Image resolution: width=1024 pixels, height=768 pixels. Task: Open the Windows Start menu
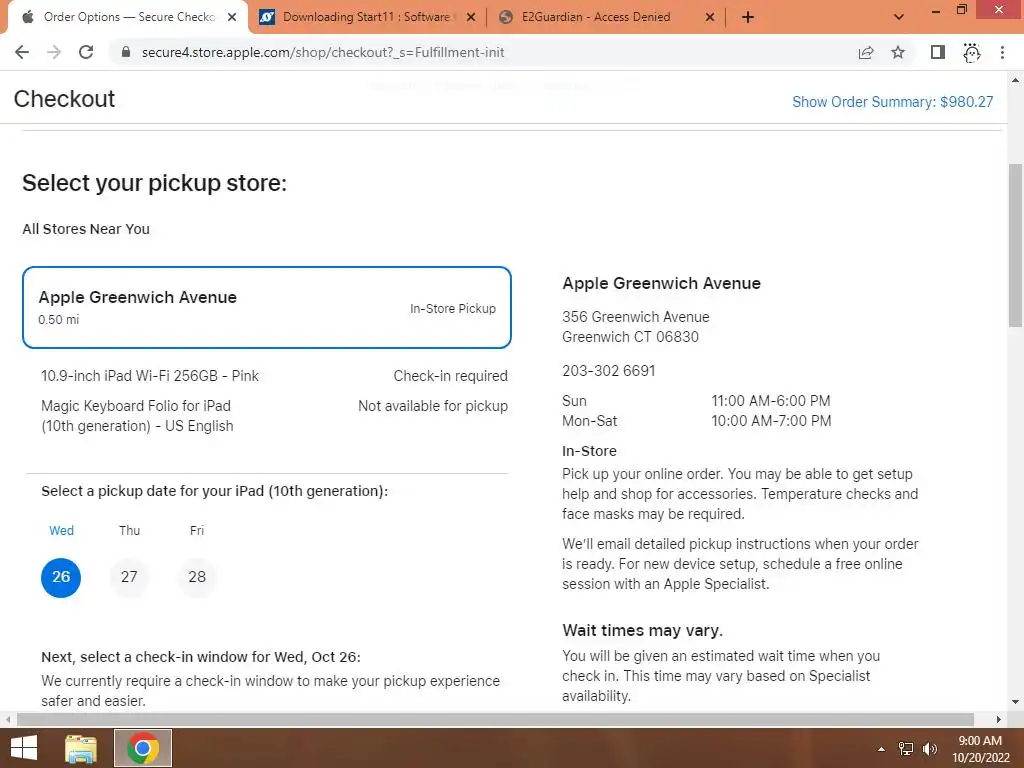tap(24, 748)
